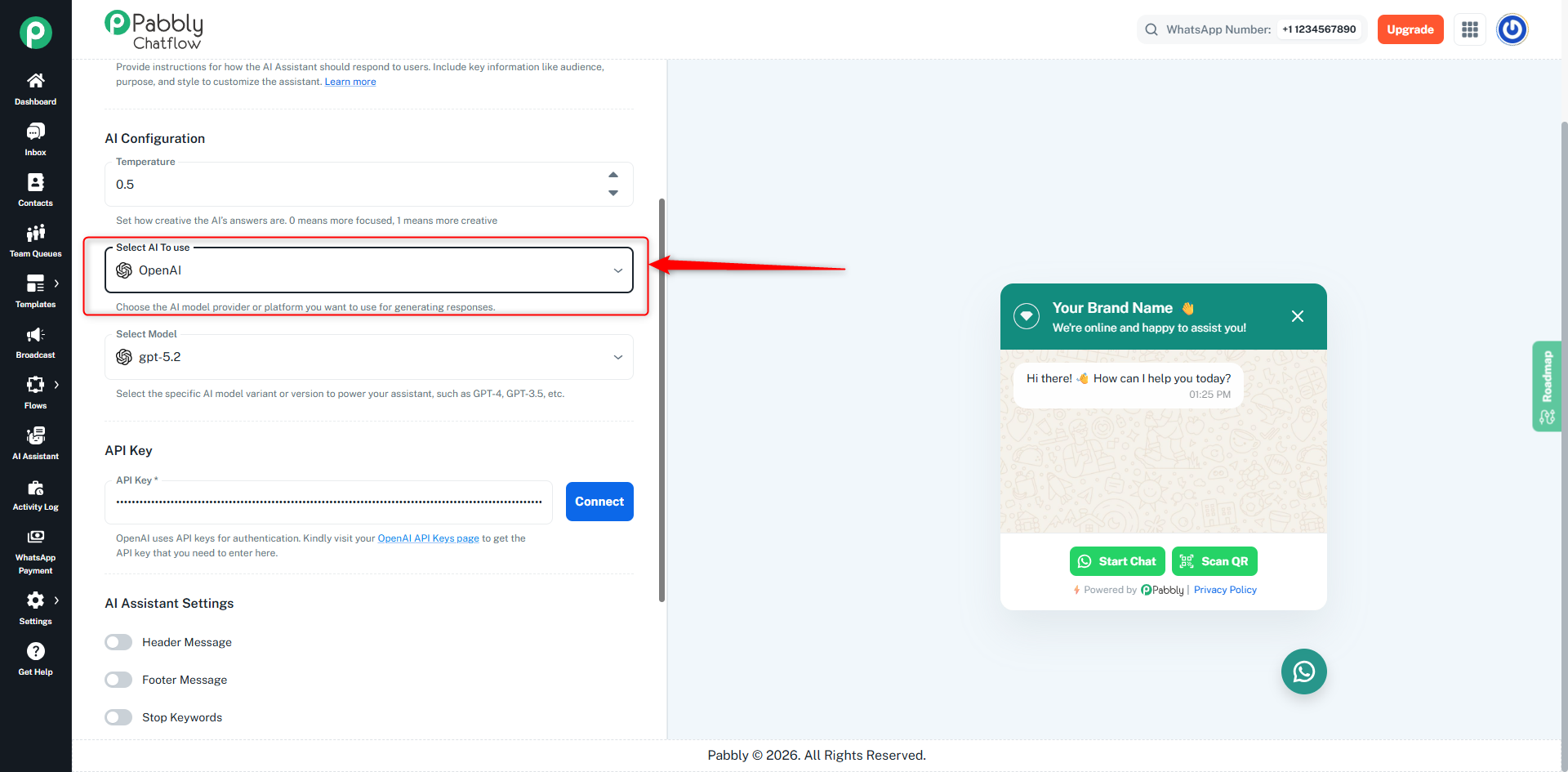Click the orange Upgrade button
1568x772 pixels.
[x=1410, y=29]
